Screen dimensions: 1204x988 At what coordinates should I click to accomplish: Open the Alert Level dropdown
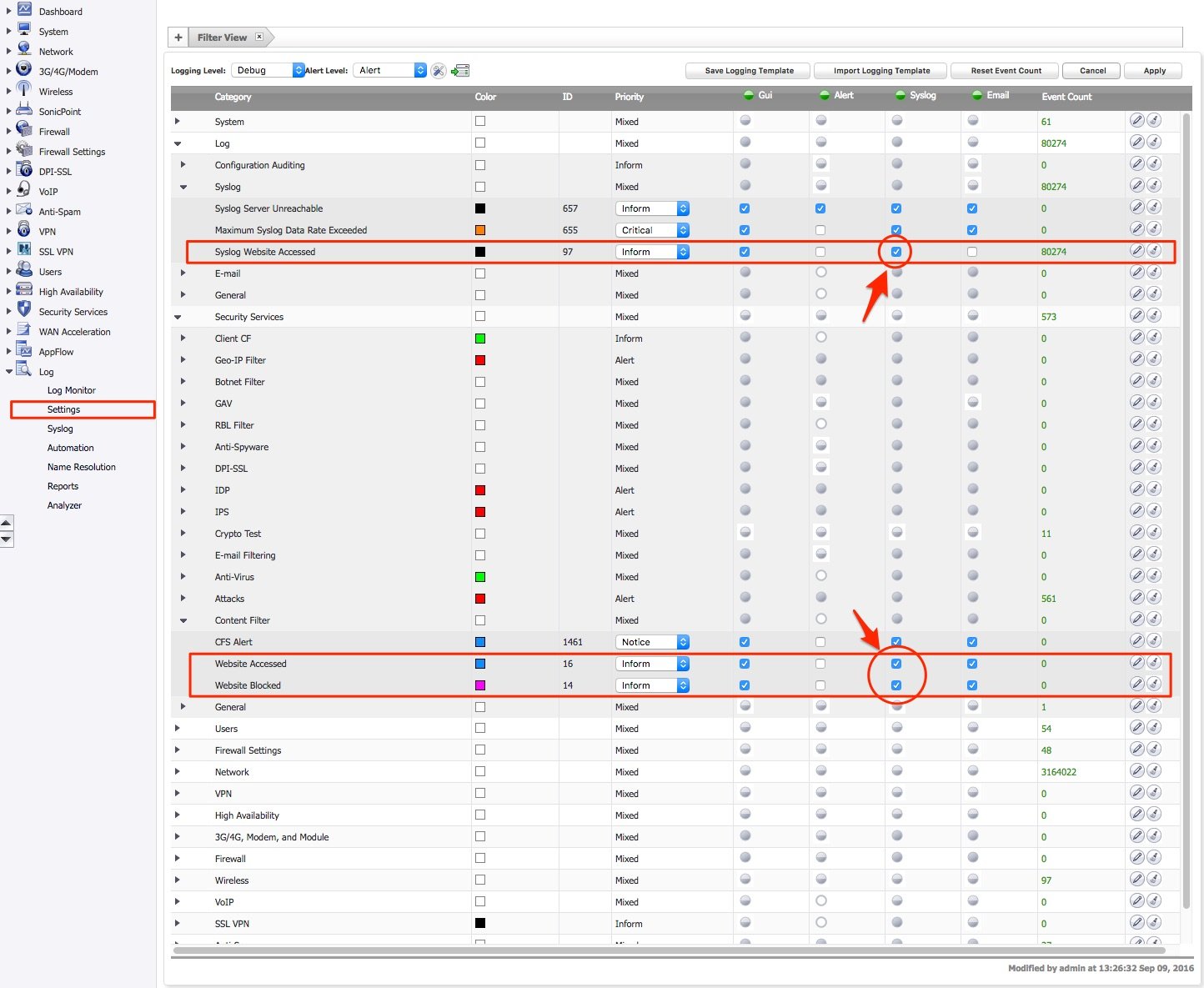[390, 71]
